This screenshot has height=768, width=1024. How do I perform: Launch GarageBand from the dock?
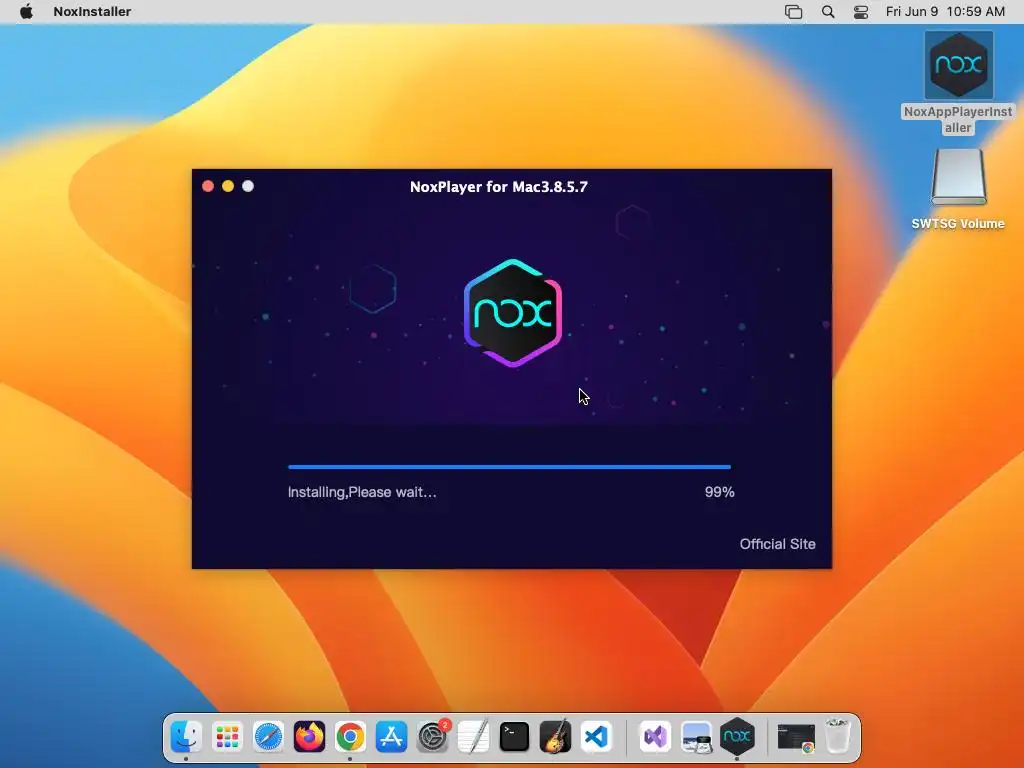coord(555,737)
